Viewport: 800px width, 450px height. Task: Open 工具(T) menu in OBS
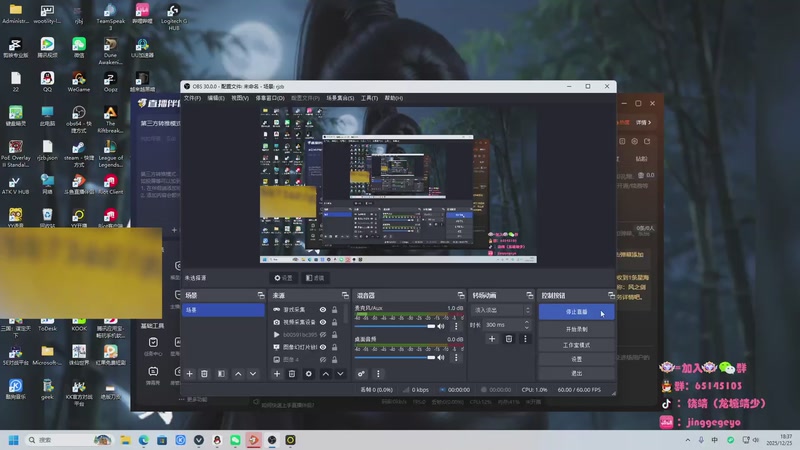[x=369, y=98]
